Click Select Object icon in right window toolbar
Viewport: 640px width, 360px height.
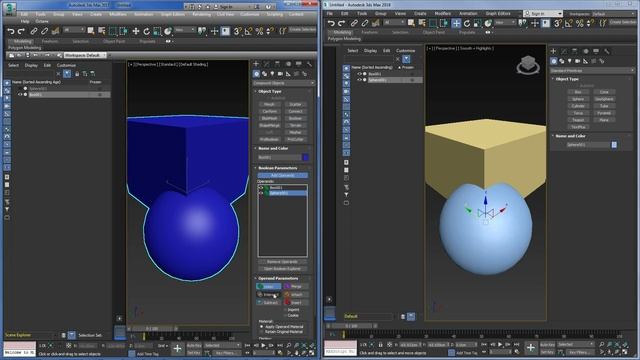pyautogui.click(x=411, y=23)
